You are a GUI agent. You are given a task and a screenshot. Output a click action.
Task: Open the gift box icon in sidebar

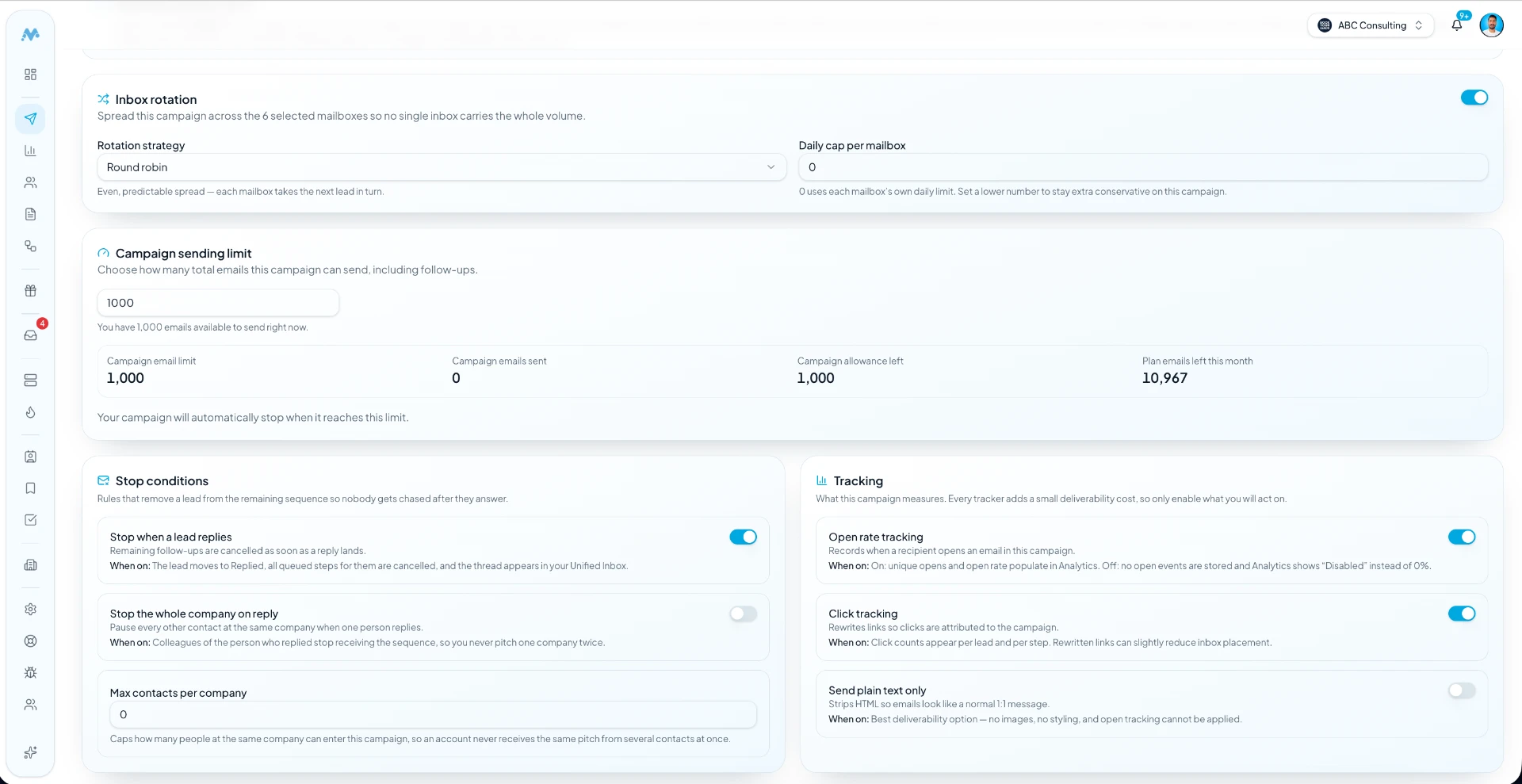click(x=30, y=291)
